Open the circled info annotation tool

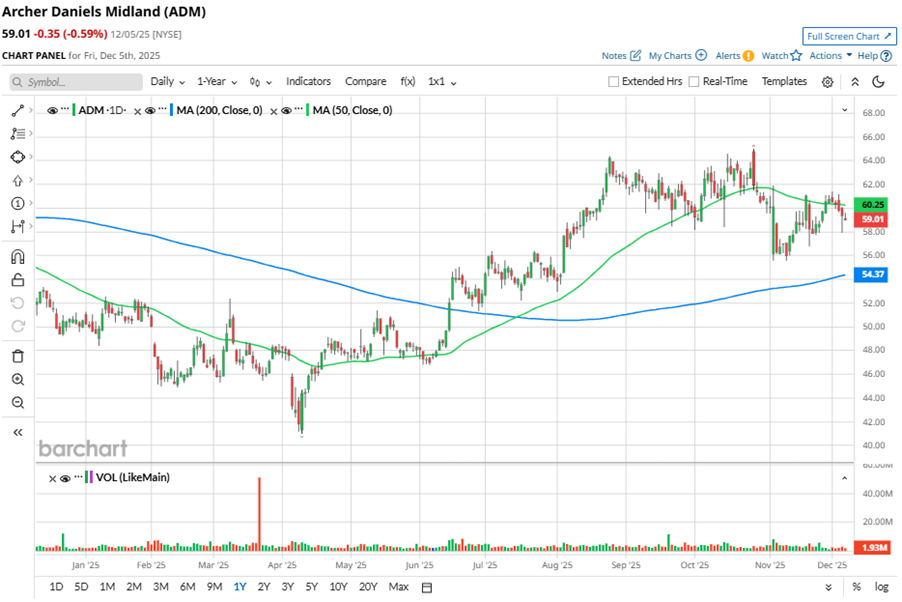tap(18, 203)
